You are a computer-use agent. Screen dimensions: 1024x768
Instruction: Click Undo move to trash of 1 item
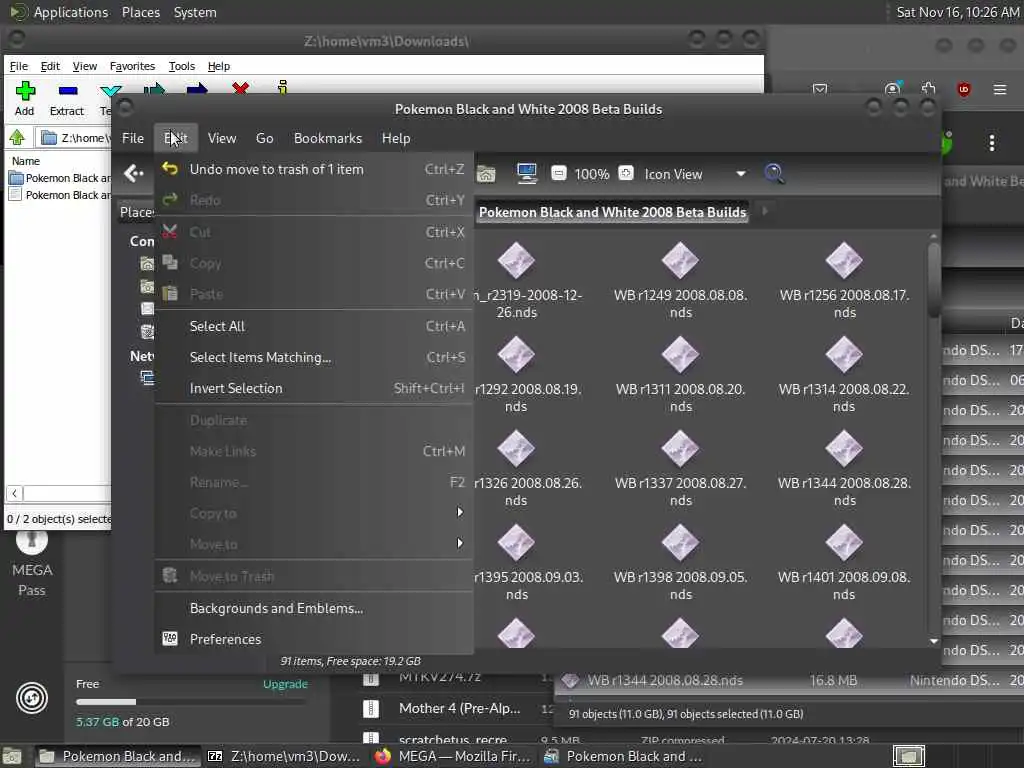coord(276,169)
